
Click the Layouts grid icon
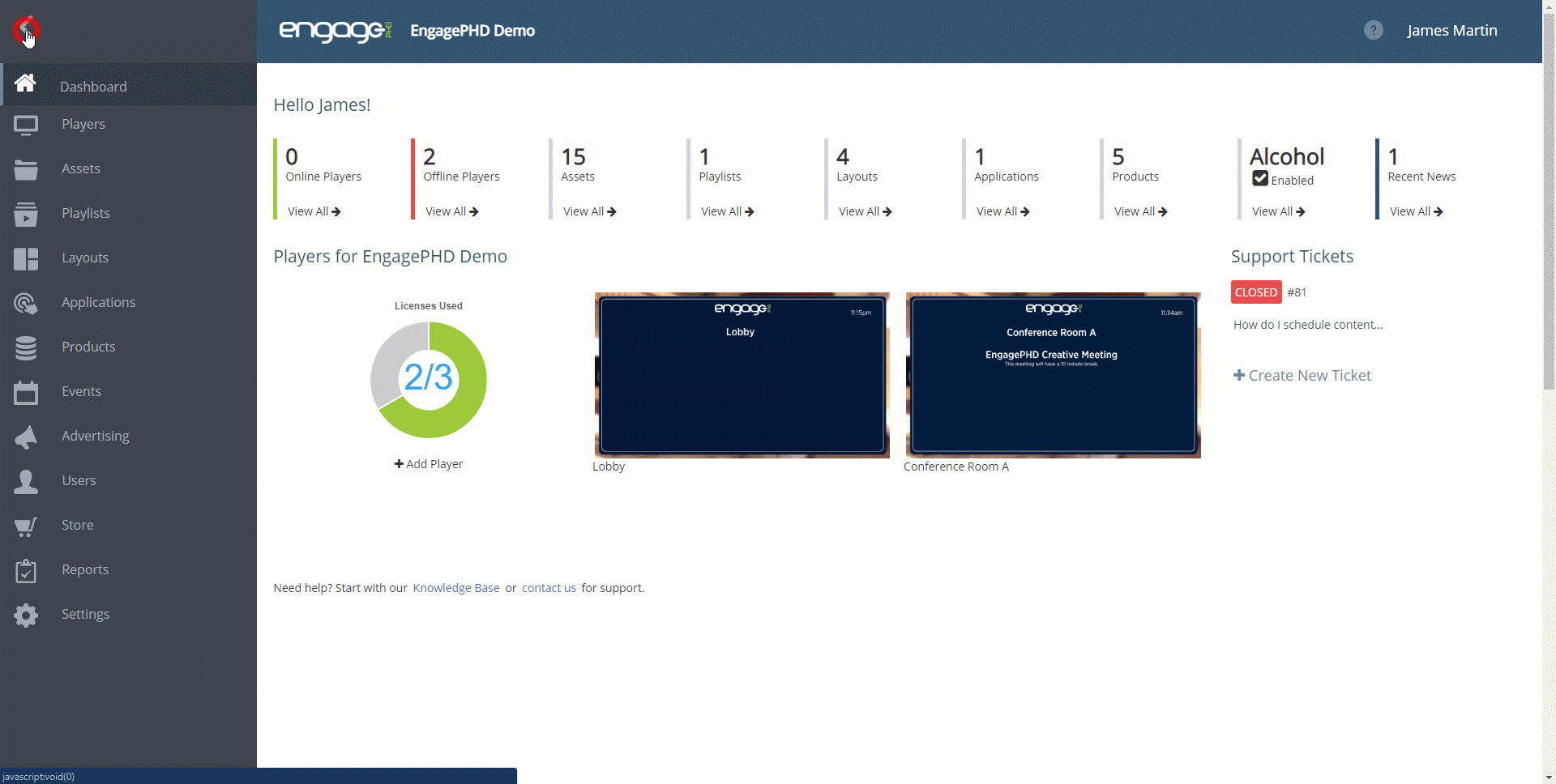26,258
